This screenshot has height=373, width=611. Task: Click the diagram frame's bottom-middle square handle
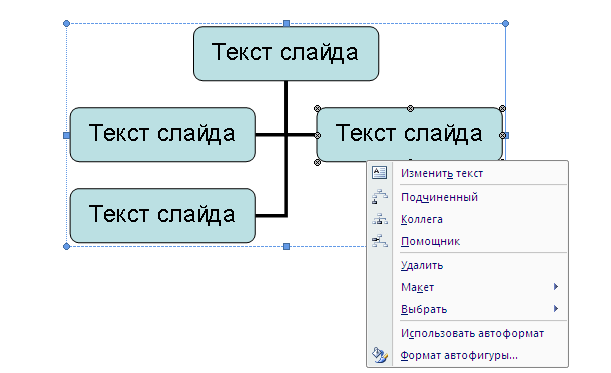(x=286, y=246)
